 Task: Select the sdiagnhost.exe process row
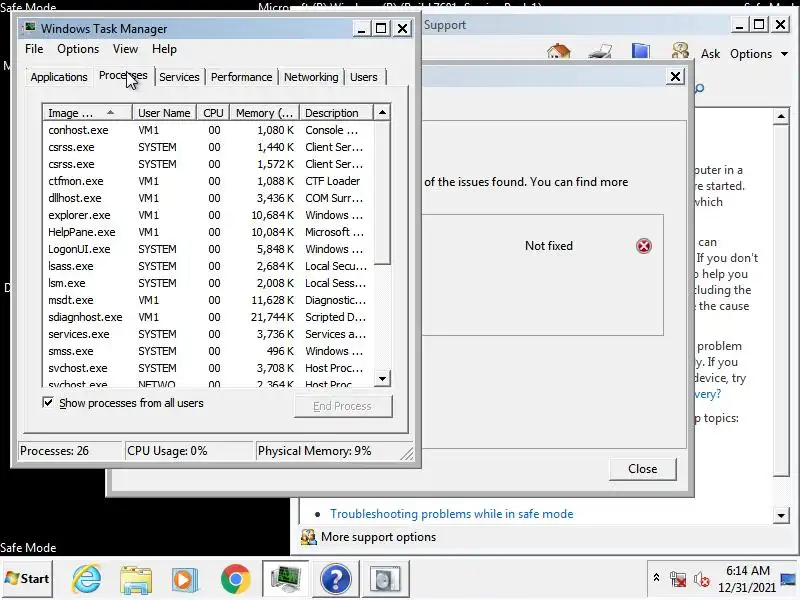tap(209, 317)
